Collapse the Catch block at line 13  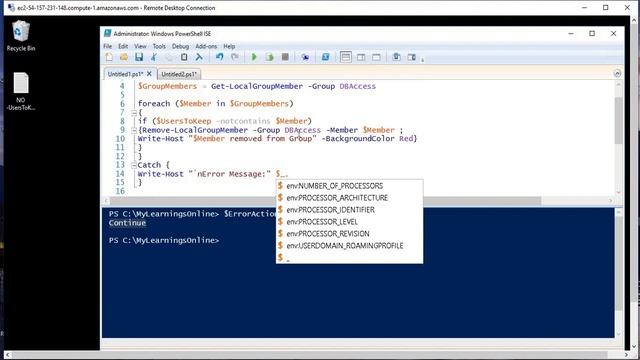click(133, 165)
